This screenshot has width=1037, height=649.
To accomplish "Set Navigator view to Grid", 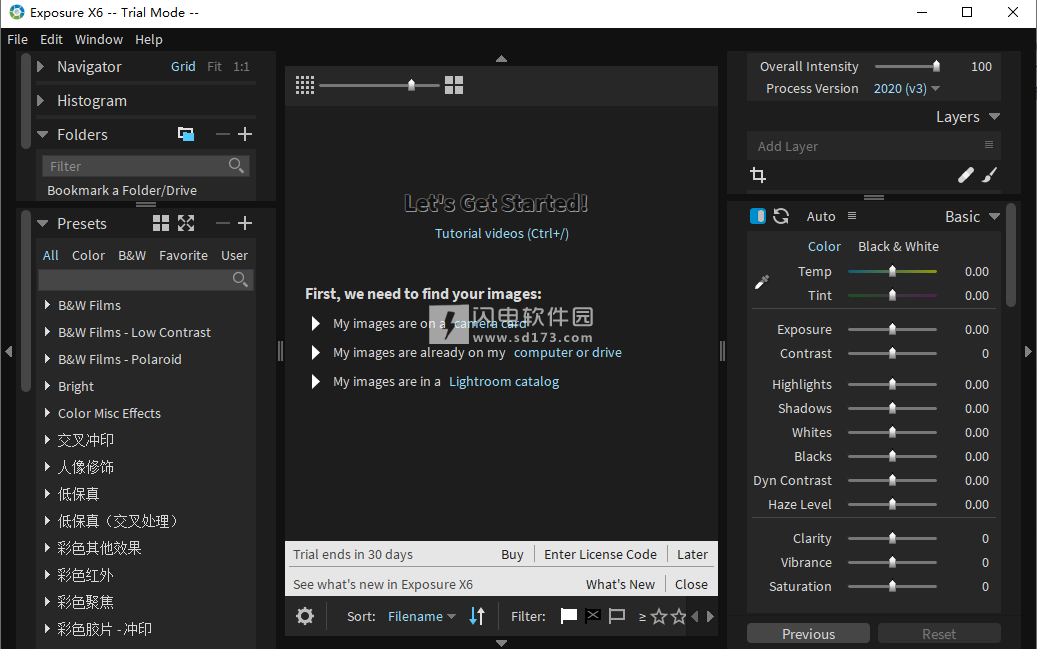I will tap(183, 67).
